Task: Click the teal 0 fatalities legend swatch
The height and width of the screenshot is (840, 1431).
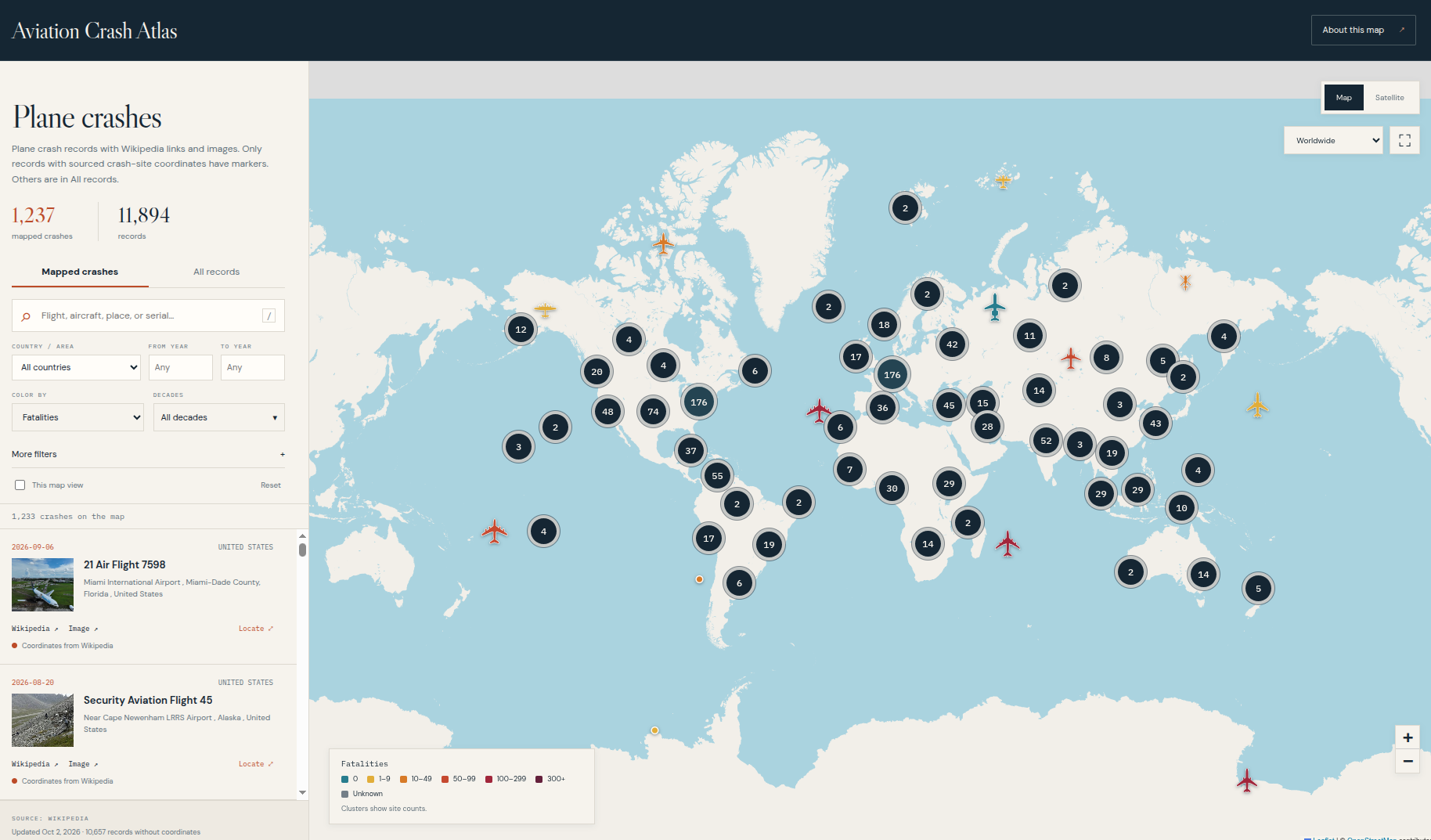Action: (x=344, y=779)
